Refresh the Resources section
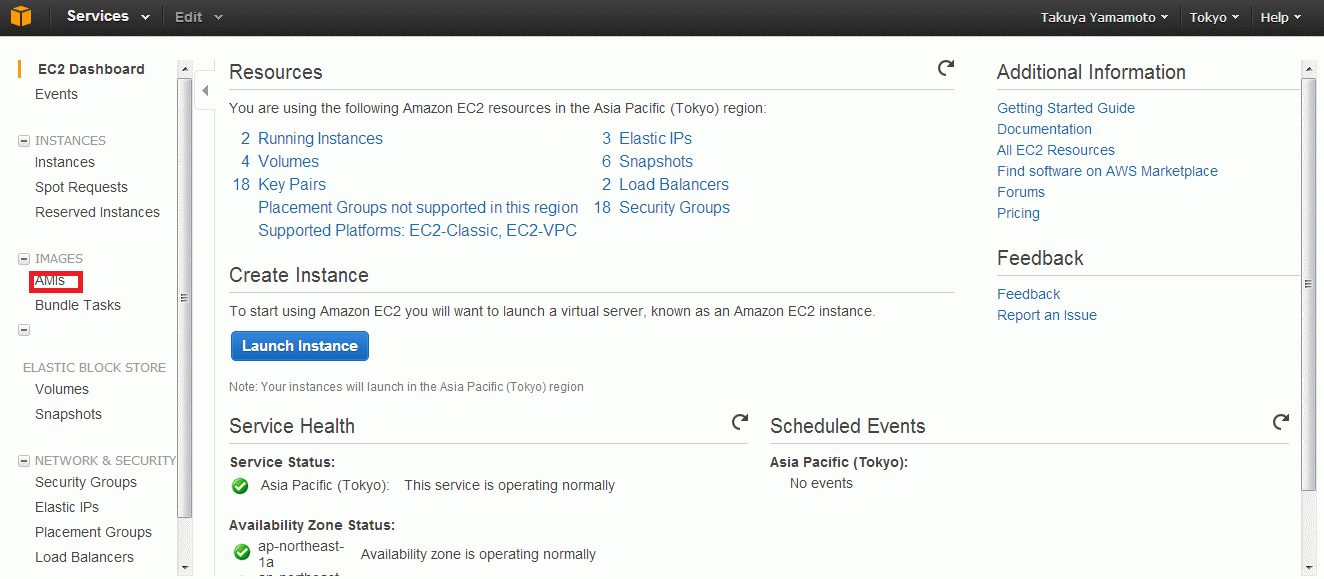 [x=945, y=68]
